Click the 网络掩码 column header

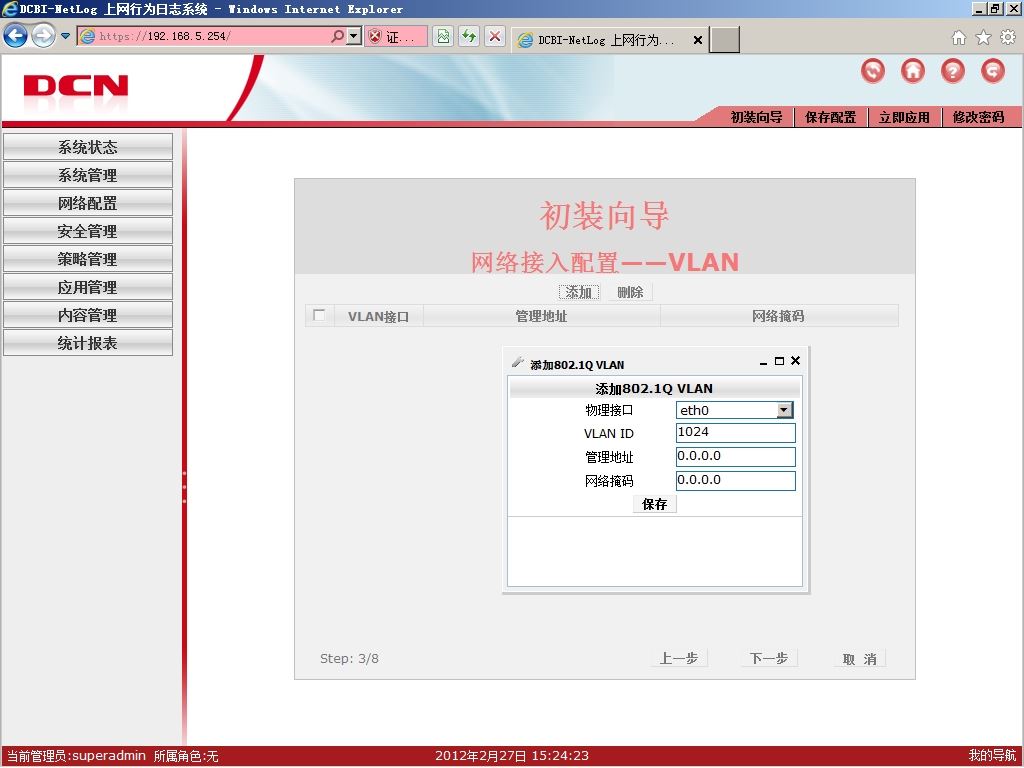[778, 316]
